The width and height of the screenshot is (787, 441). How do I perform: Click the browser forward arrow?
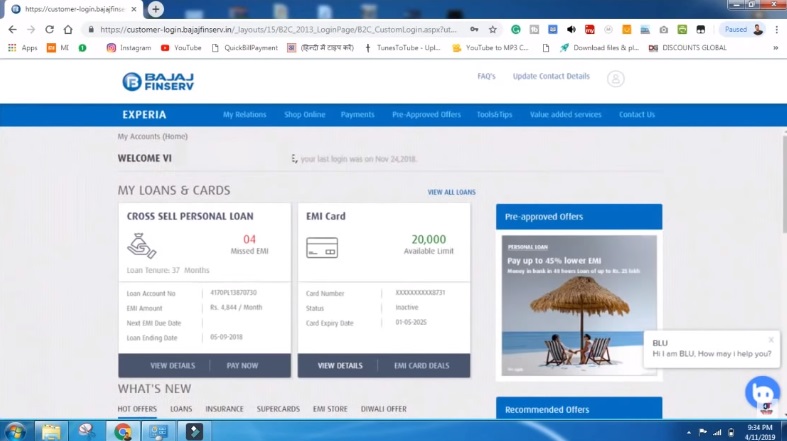click(x=31, y=30)
